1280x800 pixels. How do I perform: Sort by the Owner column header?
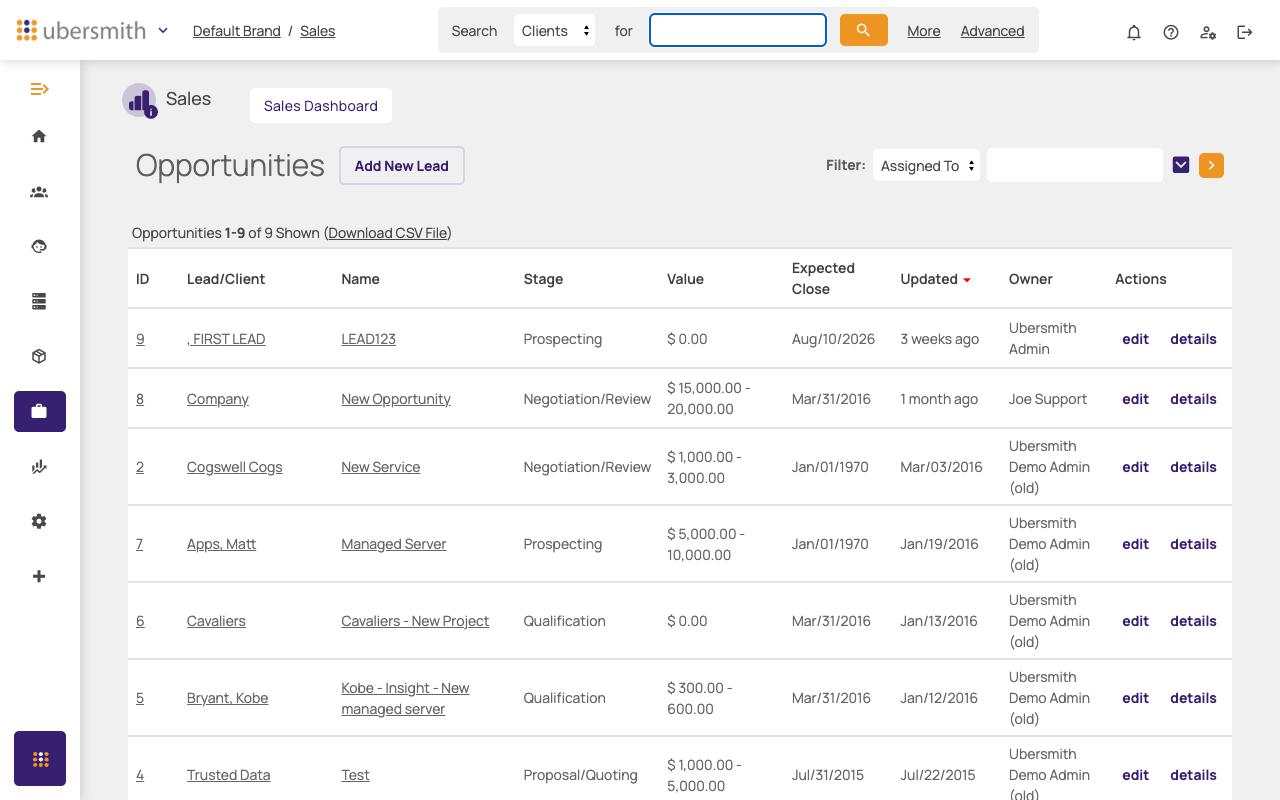[1031, 279]
